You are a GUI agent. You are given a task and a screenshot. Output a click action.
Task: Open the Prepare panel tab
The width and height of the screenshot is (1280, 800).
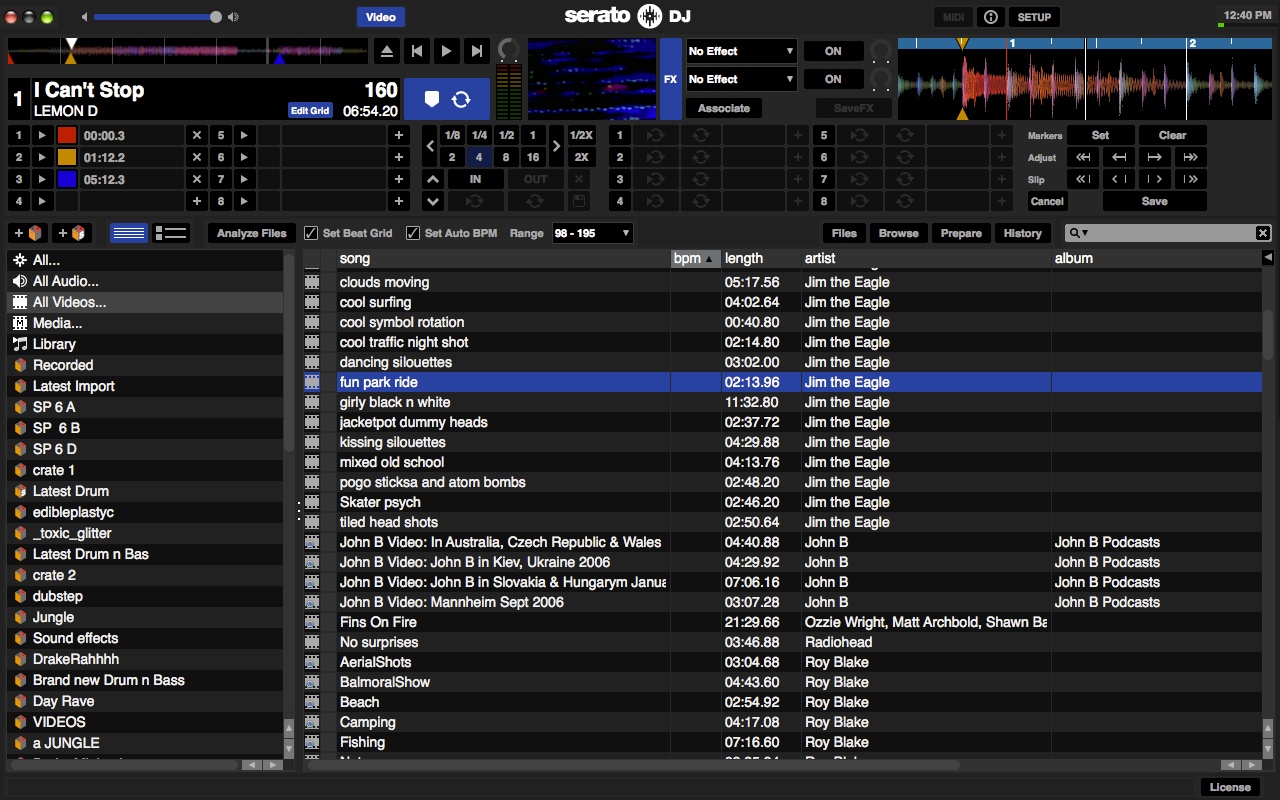click(x=961, y=233)
